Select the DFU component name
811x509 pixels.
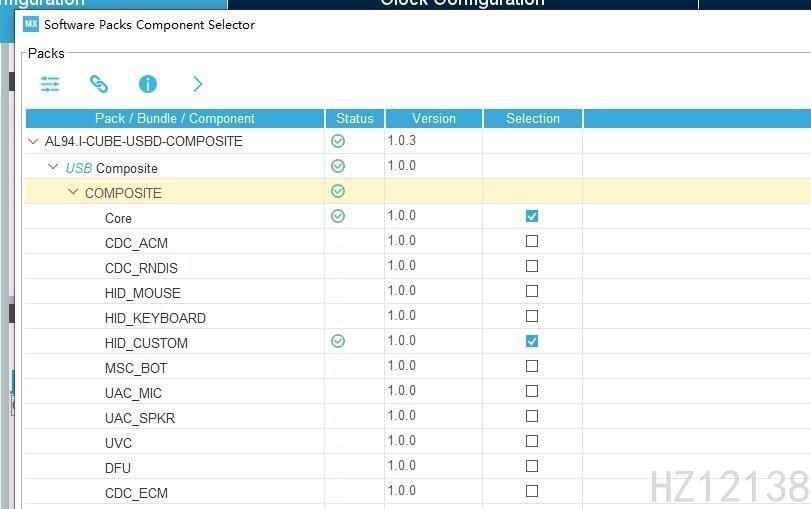[x=118, y=468]
